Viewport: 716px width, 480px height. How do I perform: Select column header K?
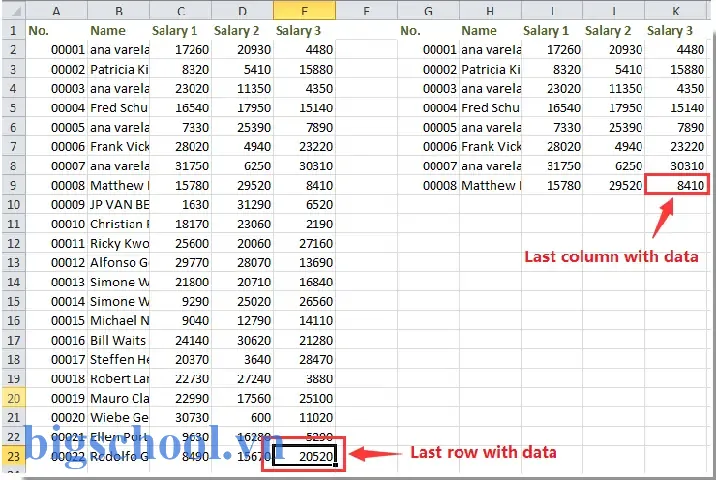coord(676,10)
